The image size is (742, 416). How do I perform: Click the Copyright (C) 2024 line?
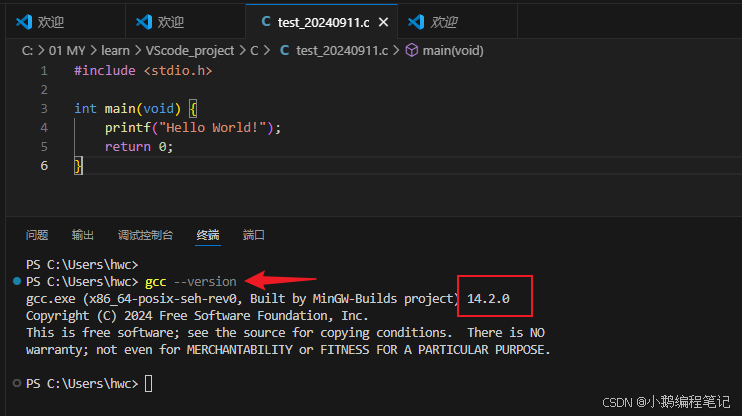[197, 316]
